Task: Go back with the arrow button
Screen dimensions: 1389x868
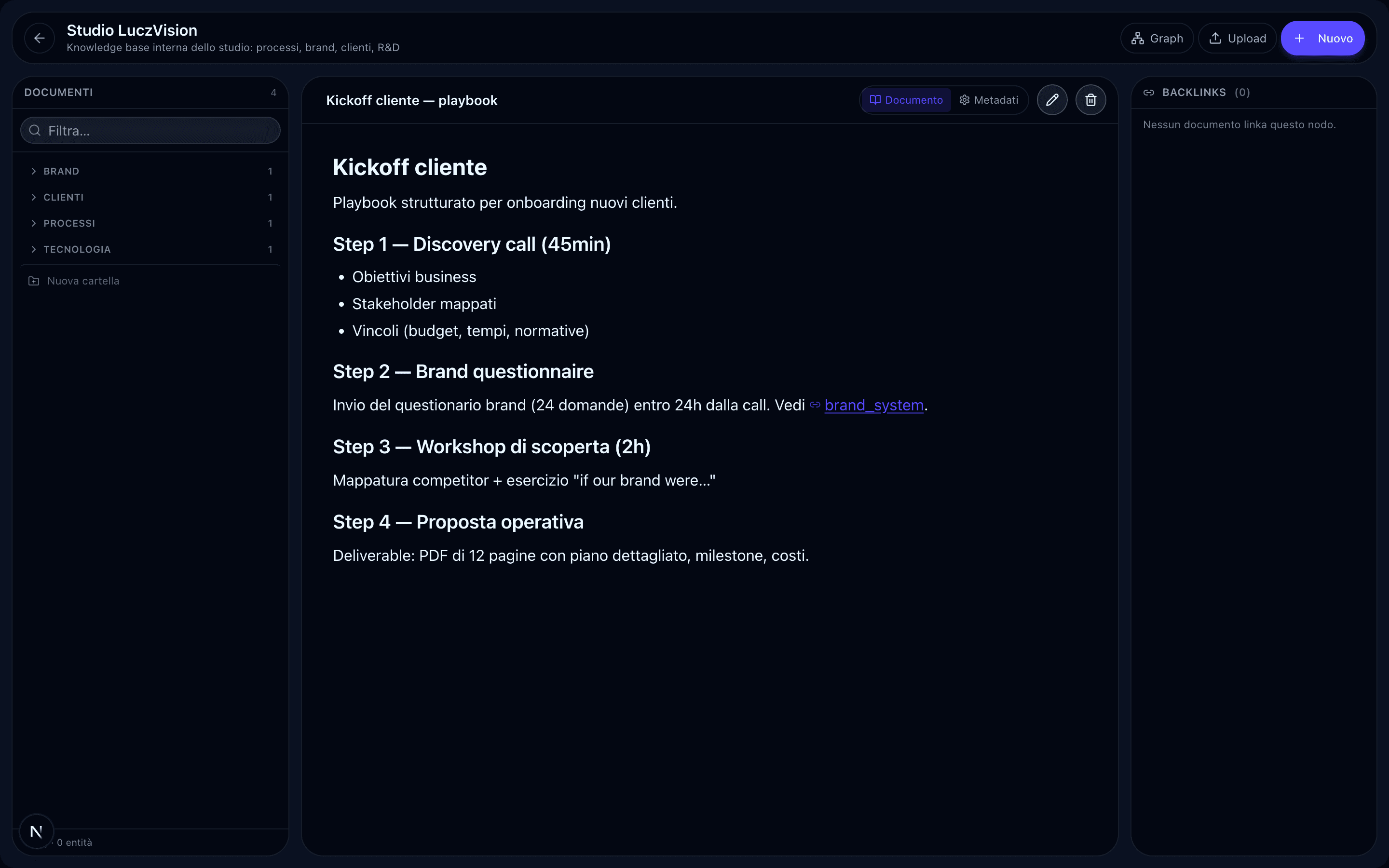Action: [39, 38]
